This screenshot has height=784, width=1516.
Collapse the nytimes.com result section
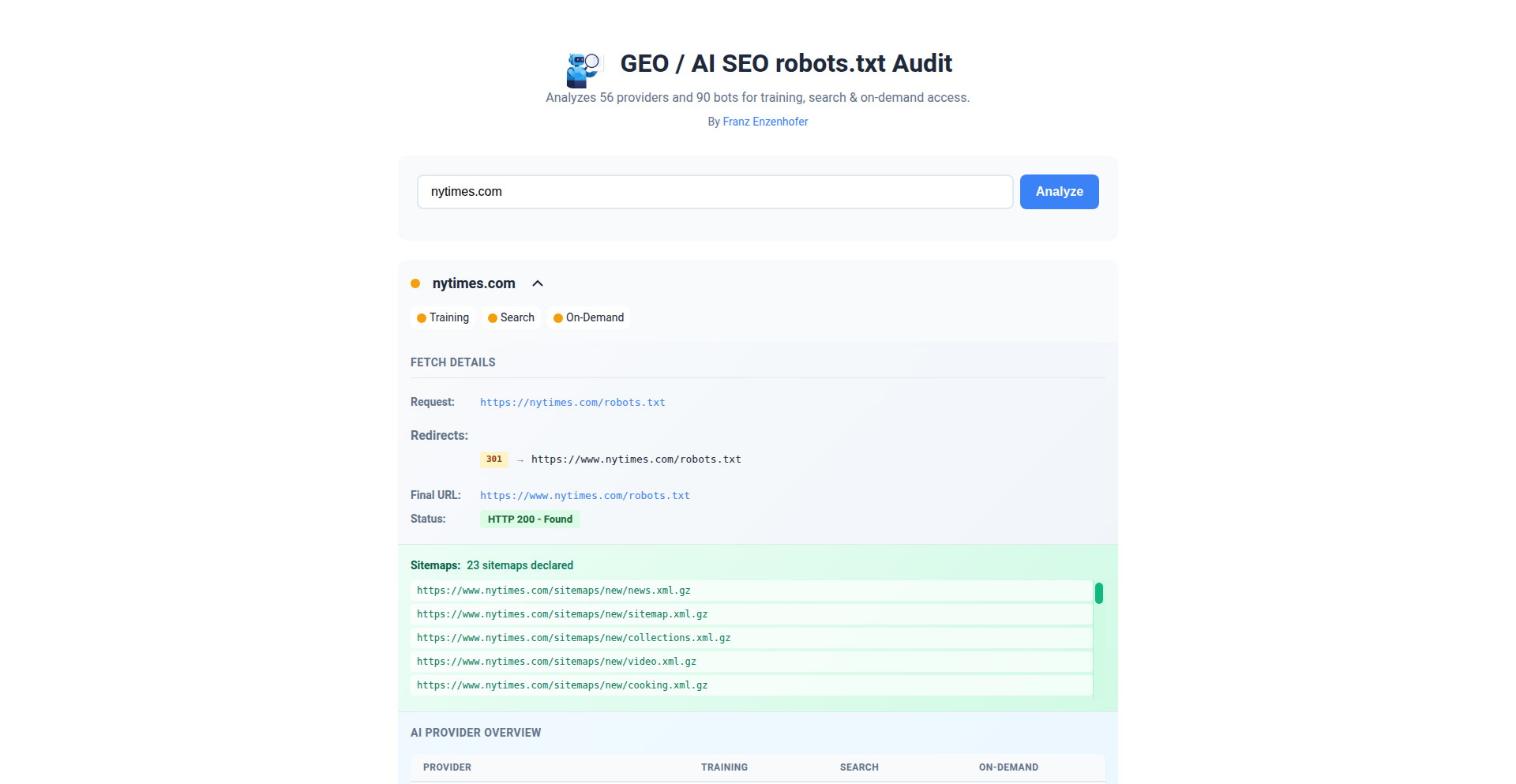[538, 283]
